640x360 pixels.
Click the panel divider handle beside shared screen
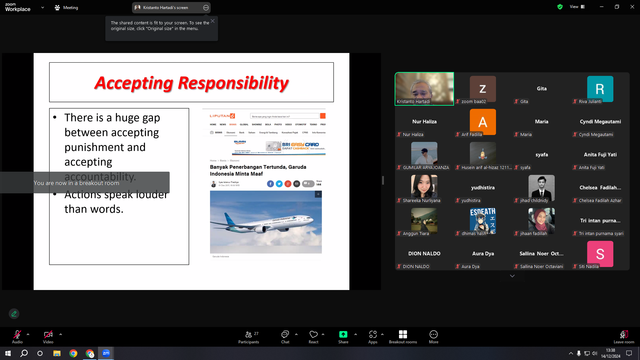(x=383, y=180)
